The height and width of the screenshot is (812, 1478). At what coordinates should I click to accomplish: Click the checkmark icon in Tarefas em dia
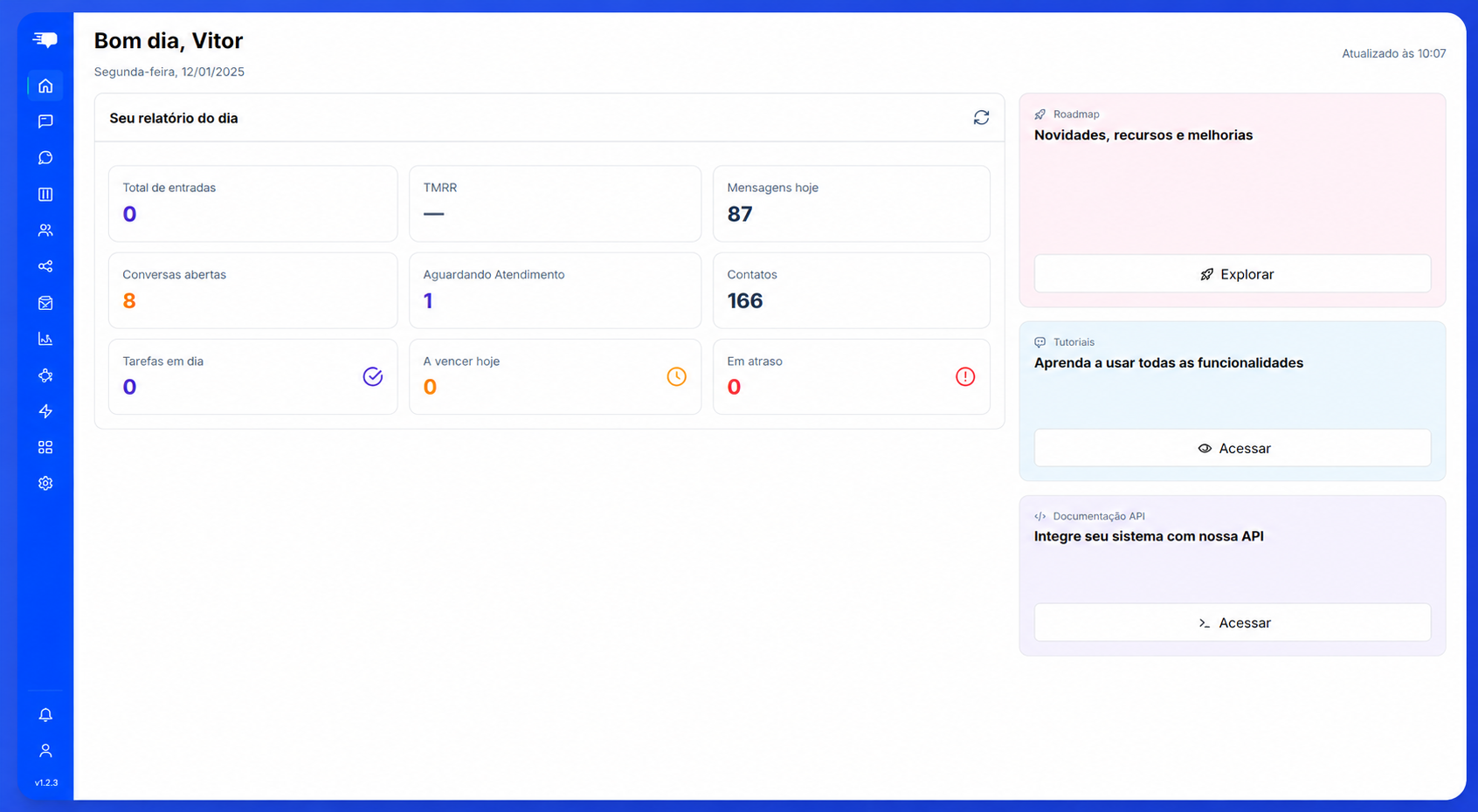point(373,376)
